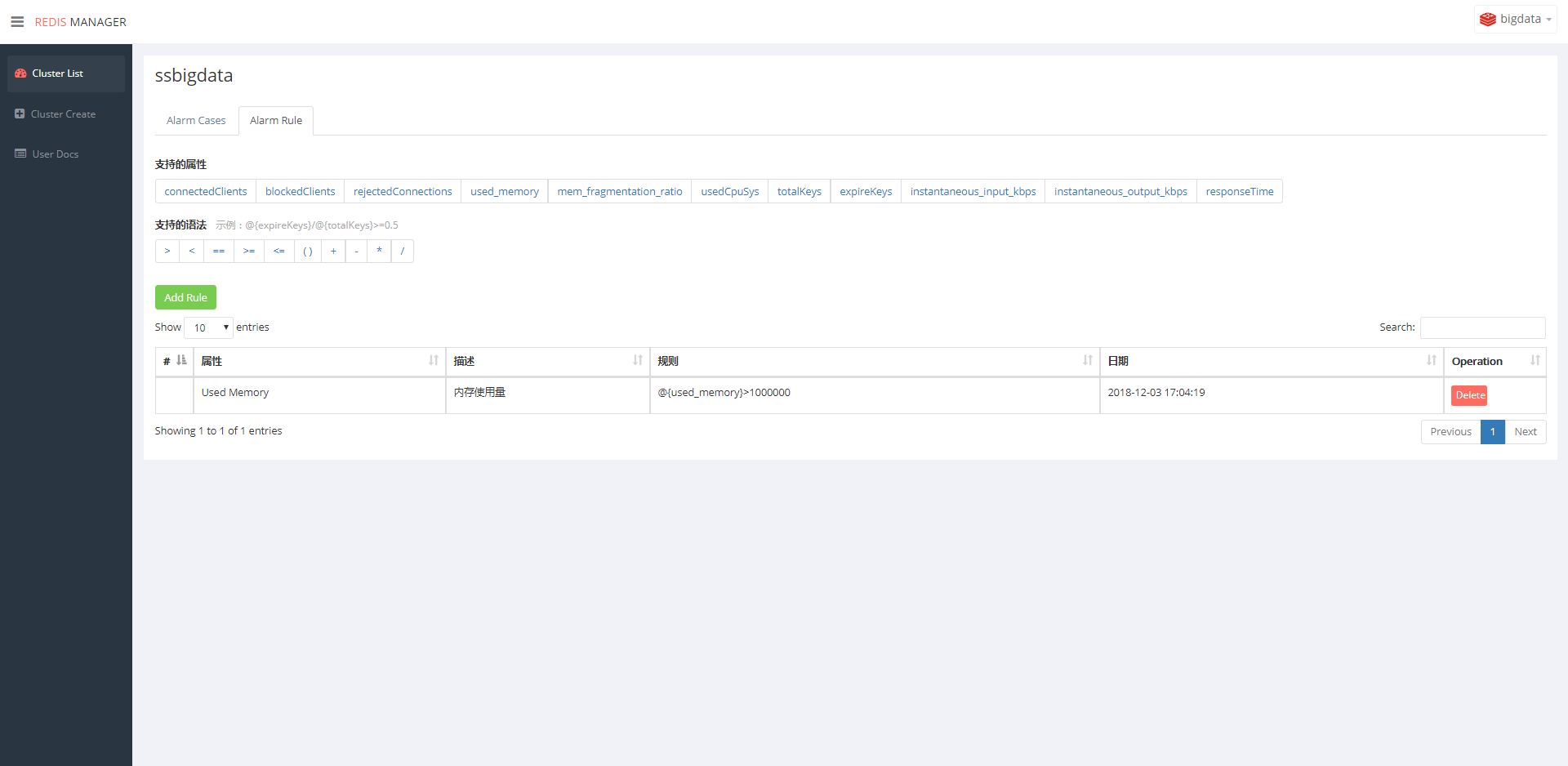The height and width of the screenshot is (766, 1568).
Task: Click the REDIS MANAGER brand link
Action: point(80,22)
